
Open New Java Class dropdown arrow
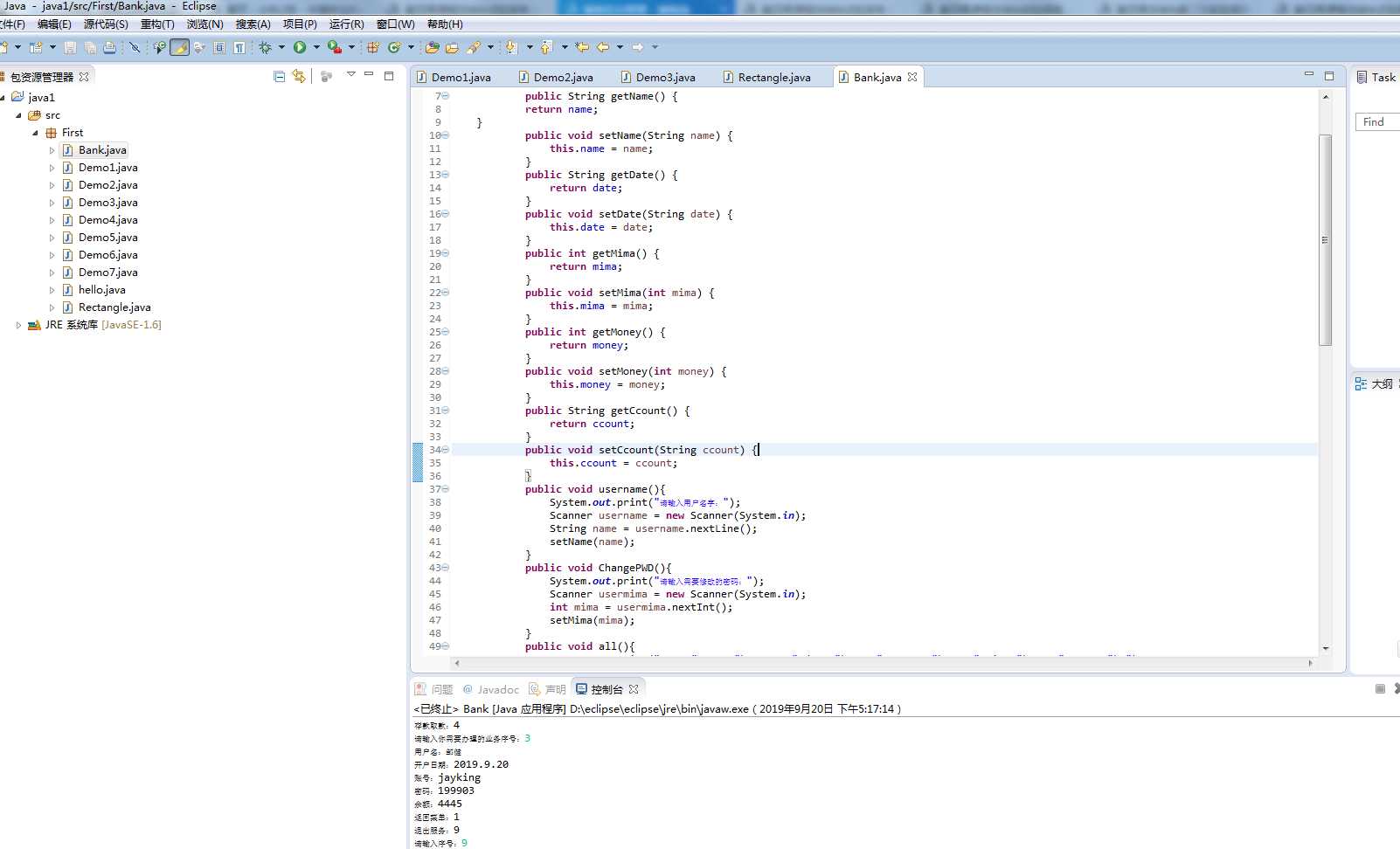point(411,47)
